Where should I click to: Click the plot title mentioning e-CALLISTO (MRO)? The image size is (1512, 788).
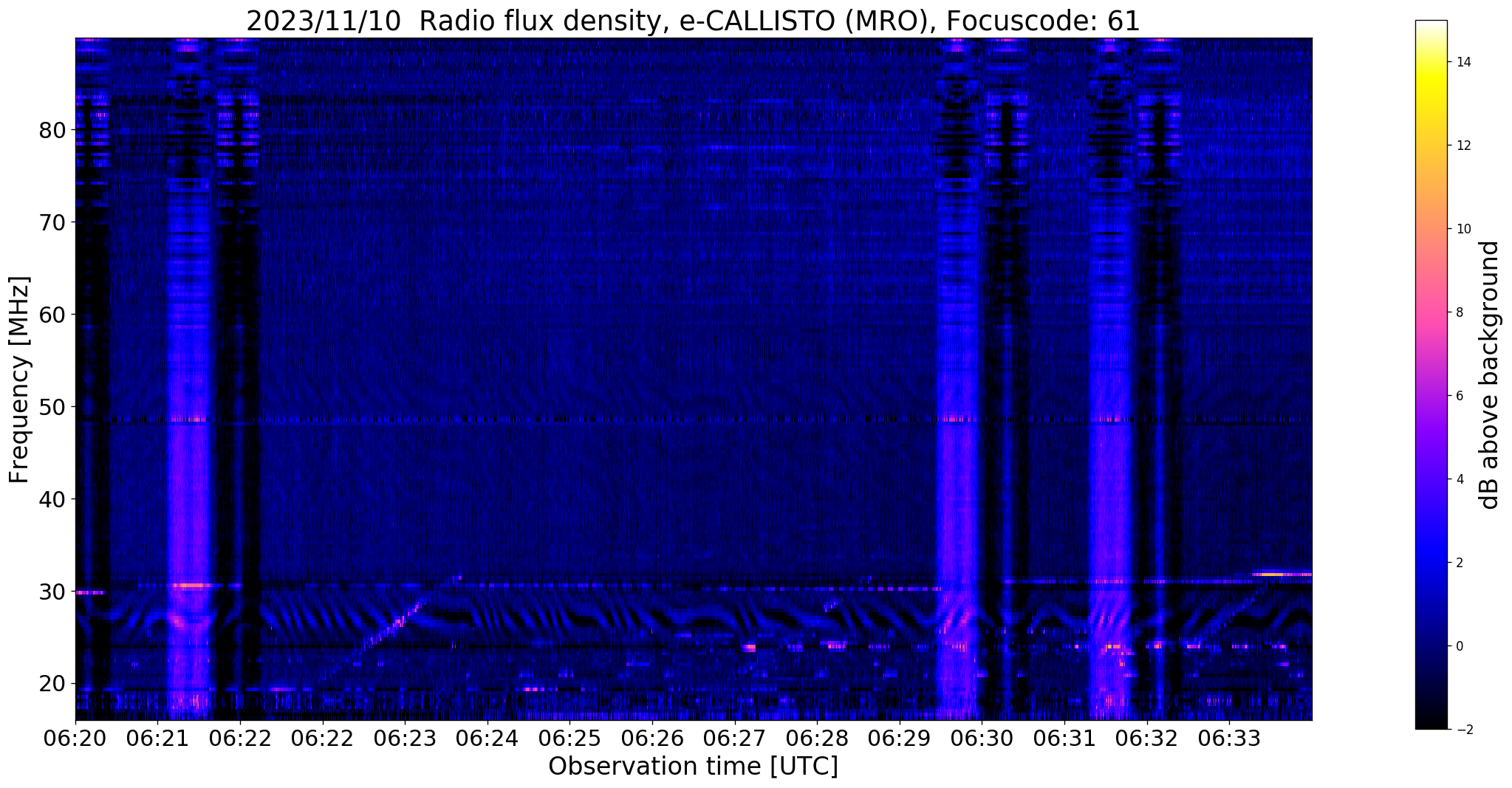pos(693,21)
